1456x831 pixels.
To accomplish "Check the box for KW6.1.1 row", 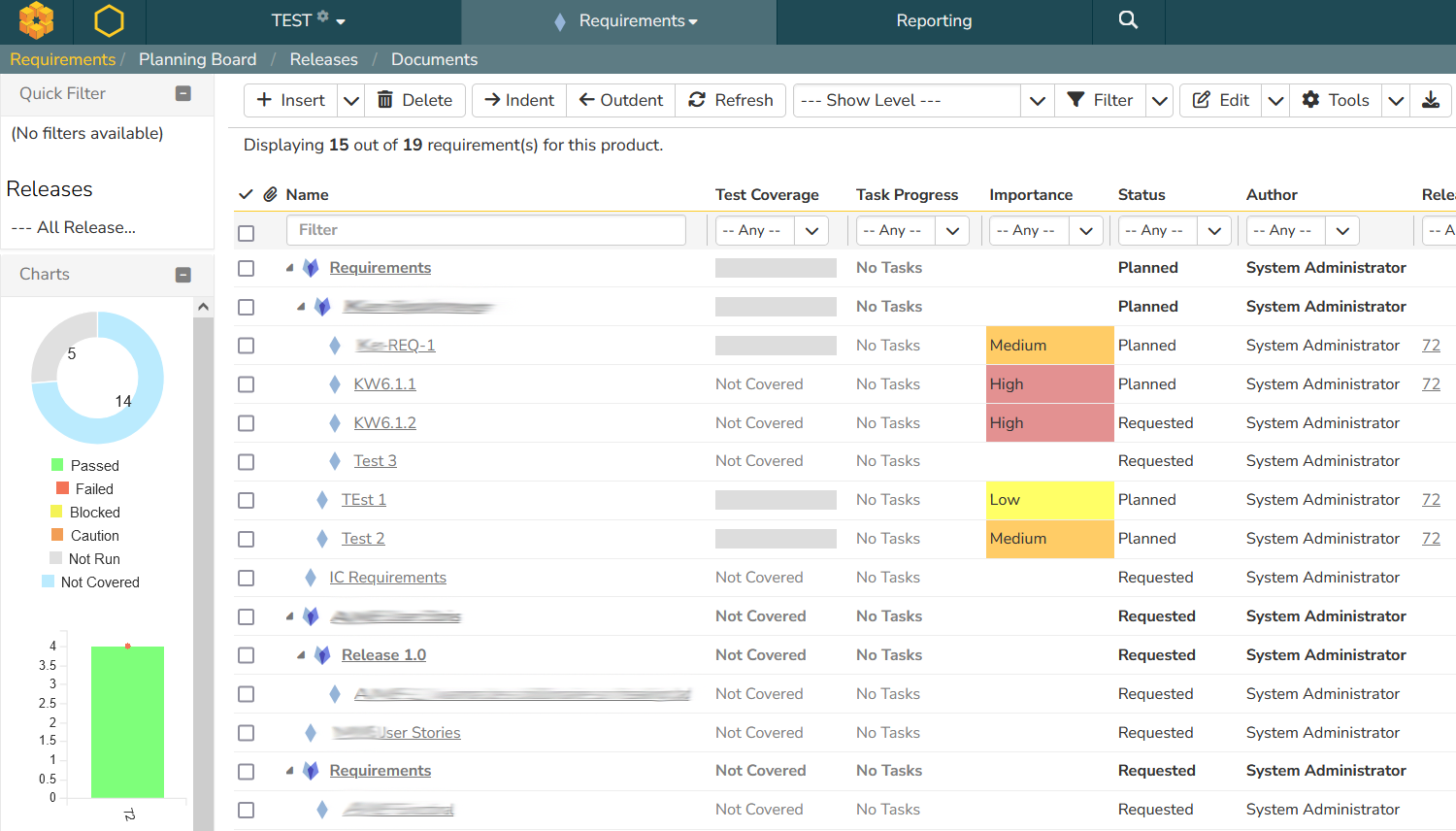I will pyautogui.click(x=247, y=384).
